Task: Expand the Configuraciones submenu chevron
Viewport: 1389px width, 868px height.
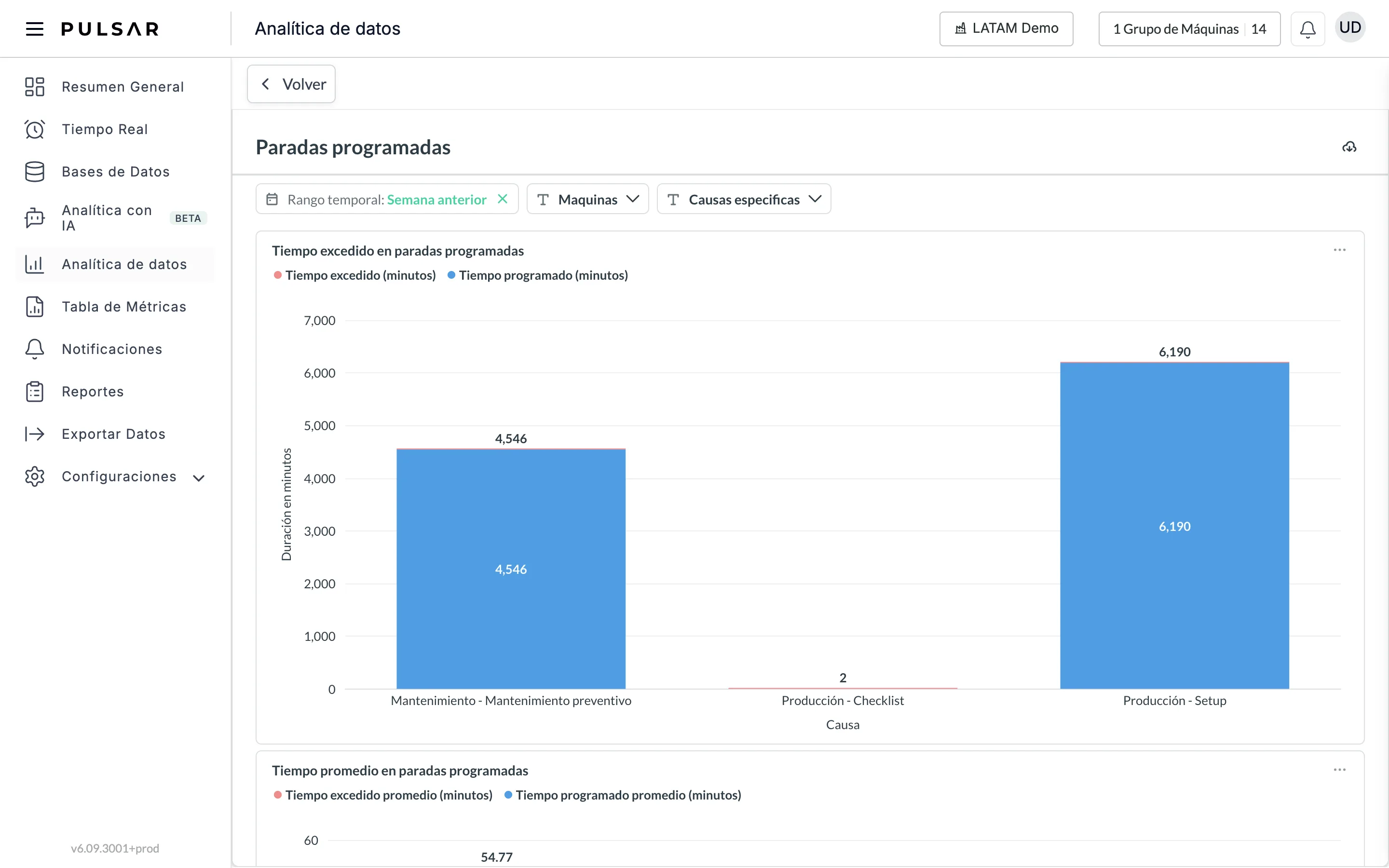Action: click(199, 477)
